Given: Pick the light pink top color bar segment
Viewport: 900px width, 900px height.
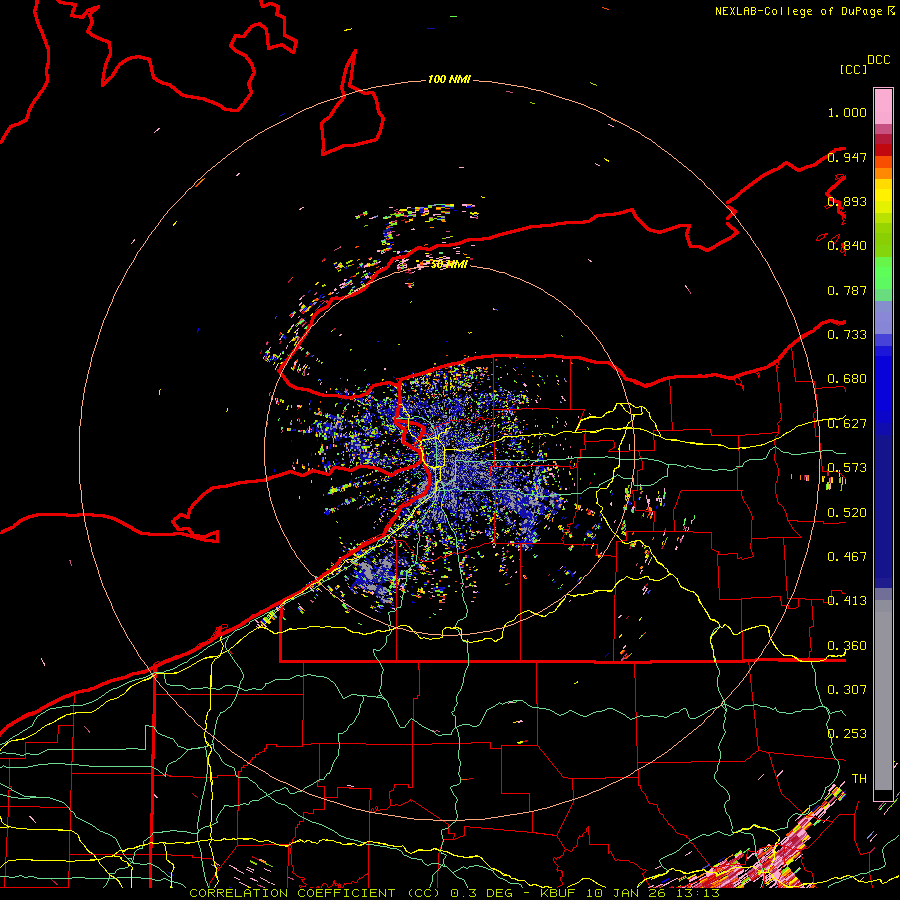Looking at the screenshot, I should pos(883,106).
